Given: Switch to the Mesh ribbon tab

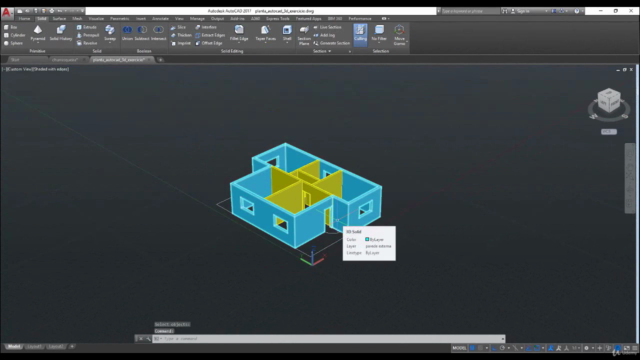Looking at the screenshot, I should coord(77,18).
